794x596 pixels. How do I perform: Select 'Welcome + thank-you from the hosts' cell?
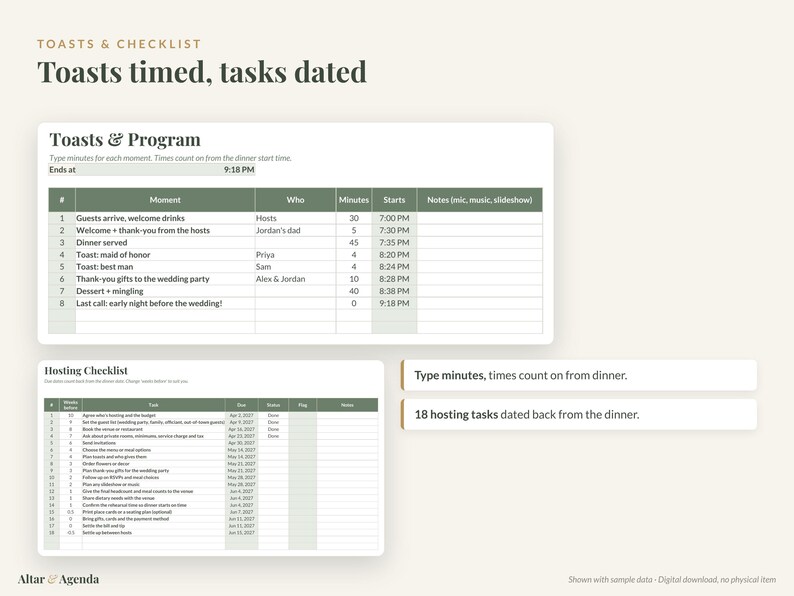coord(165,230)
